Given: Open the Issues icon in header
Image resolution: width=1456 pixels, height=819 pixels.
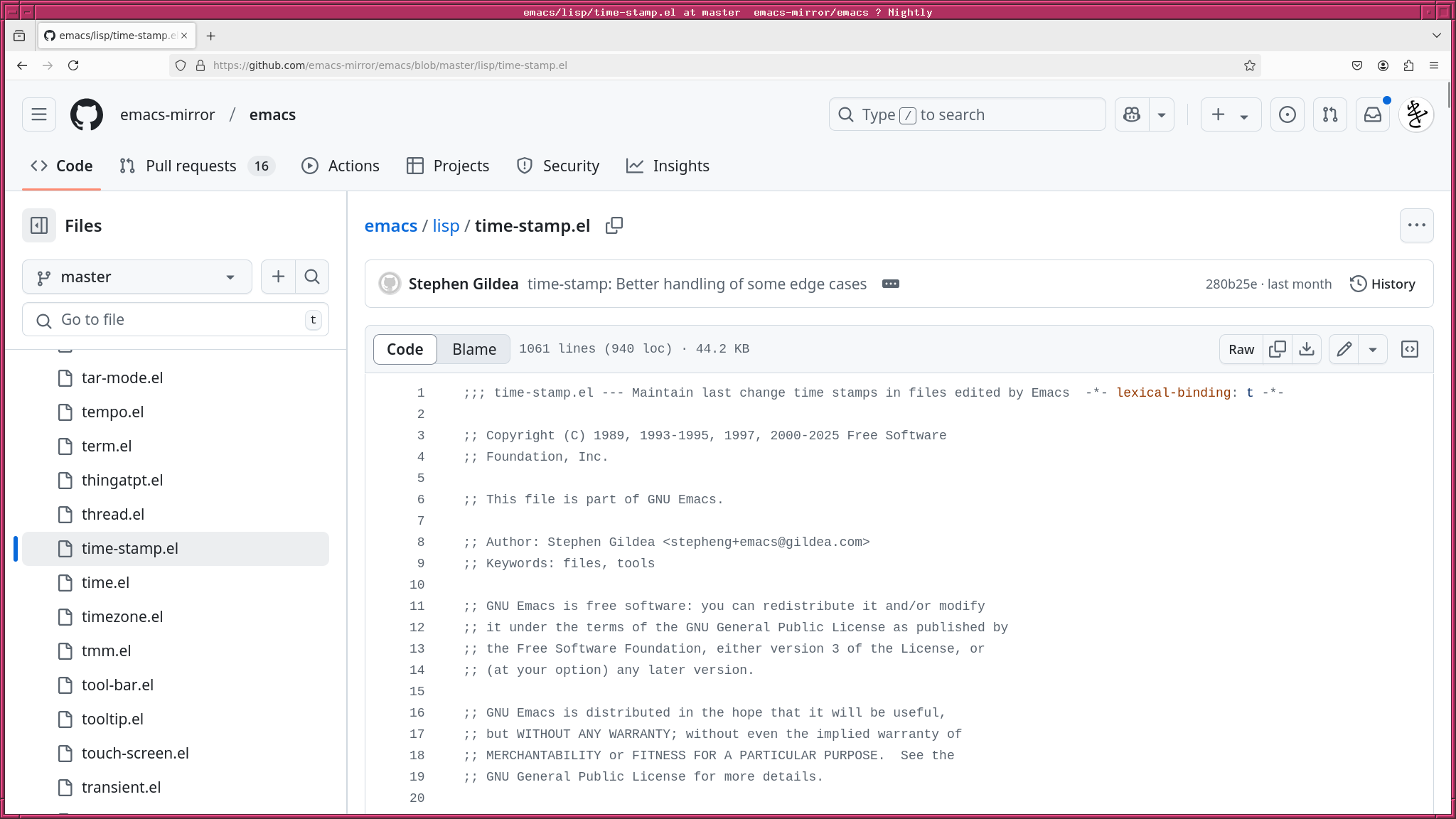Looking at the screenshot, I should point(1287,114).
